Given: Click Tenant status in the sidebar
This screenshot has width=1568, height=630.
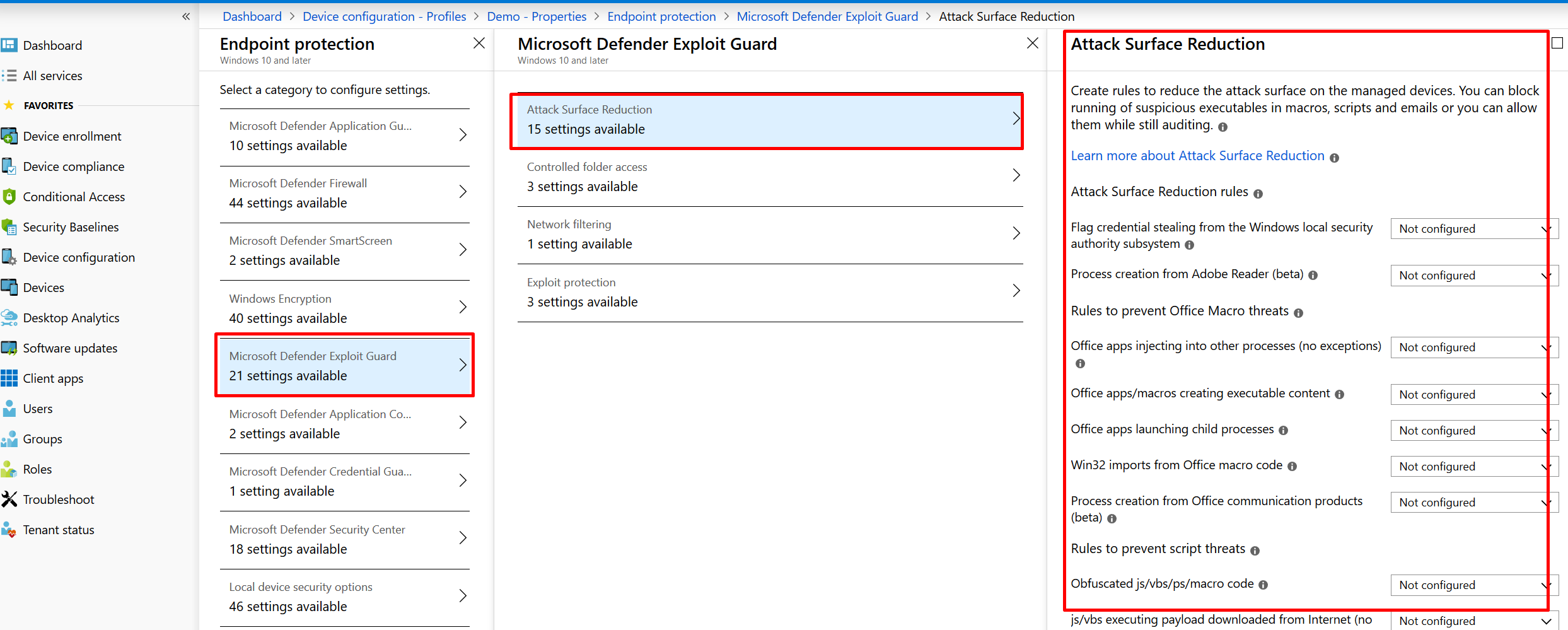Looking at the screenshot, I should click(59, 530).
